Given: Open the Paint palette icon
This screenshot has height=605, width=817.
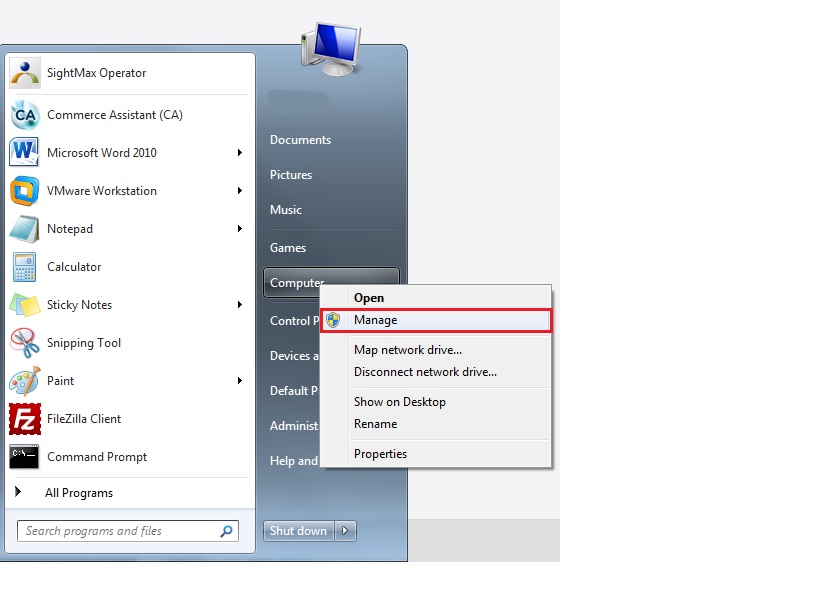Looking at the screenshot, I should (24, 381).
